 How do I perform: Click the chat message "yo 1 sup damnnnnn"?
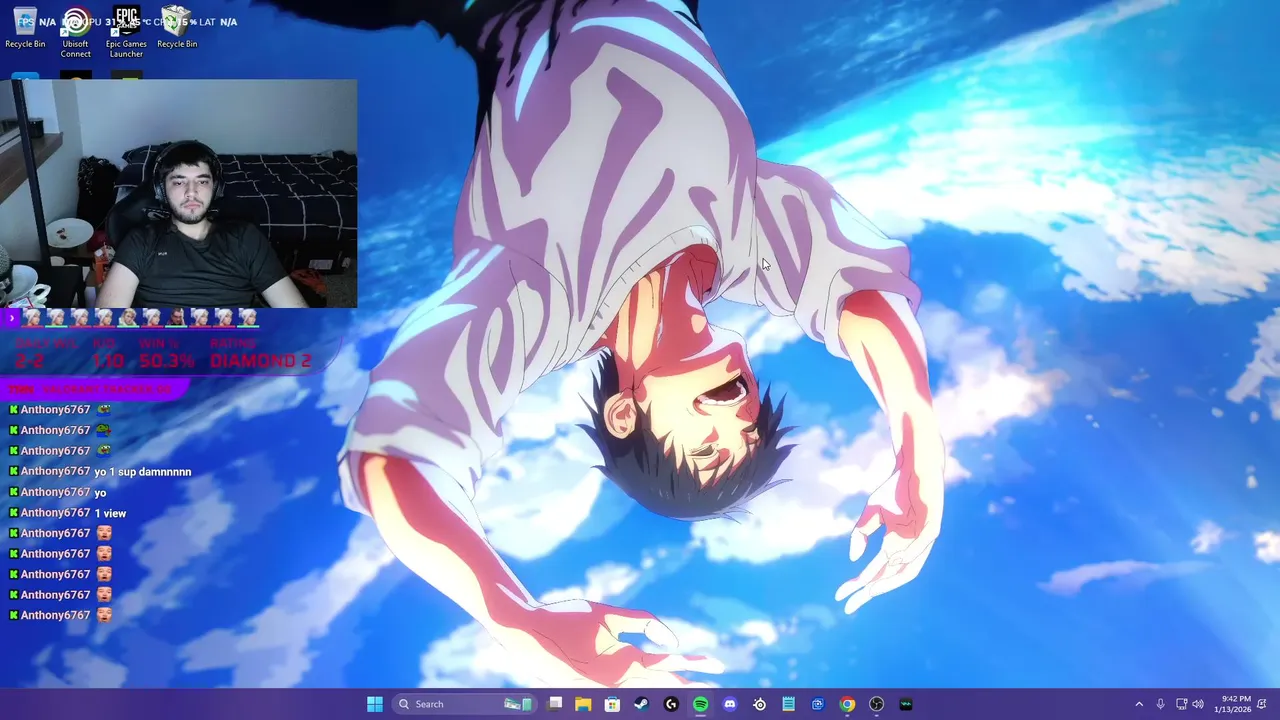[x=142, y=472]
